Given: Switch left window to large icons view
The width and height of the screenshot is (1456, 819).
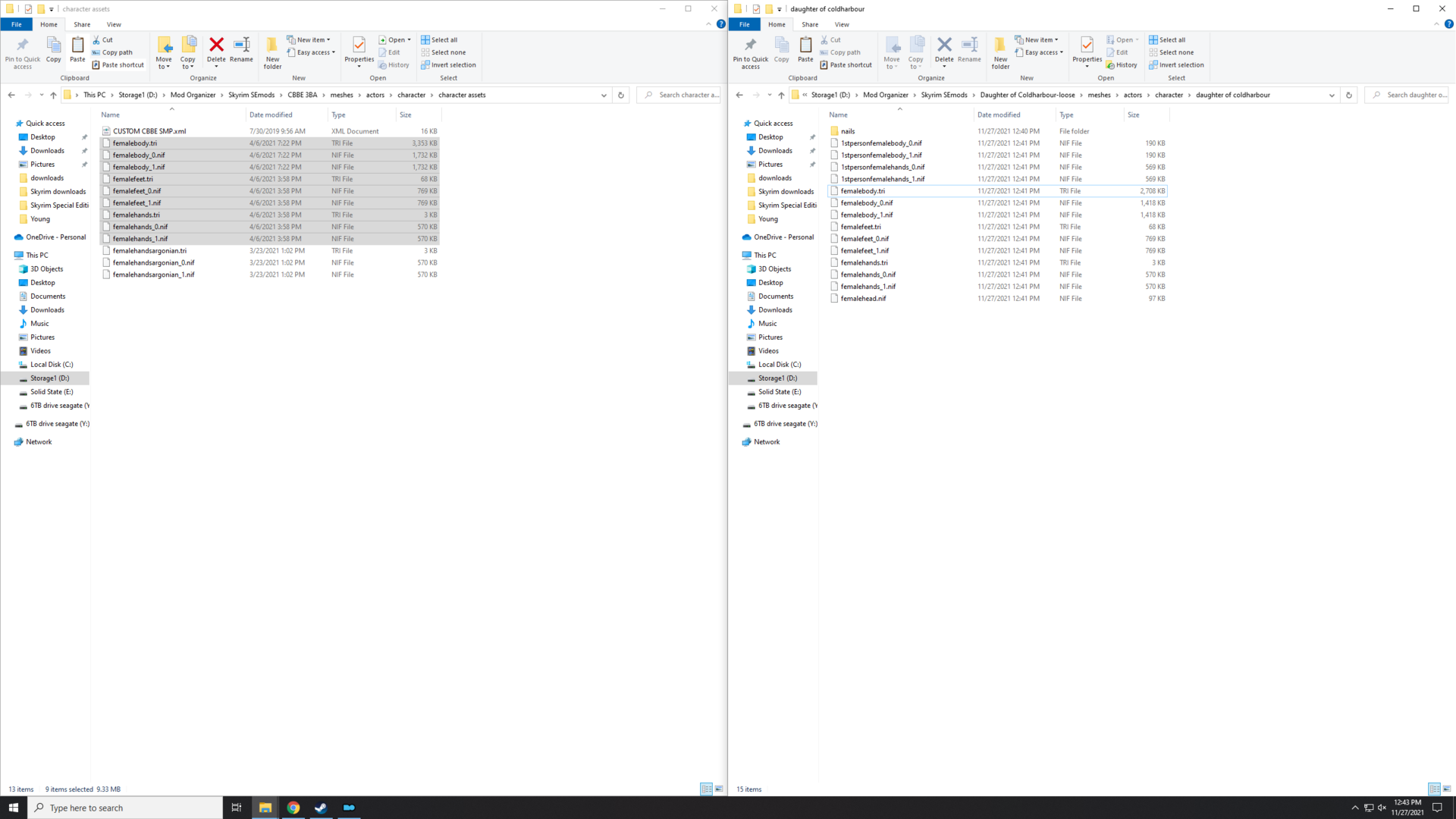Looking at the screenshot, I should coord(719,789).
